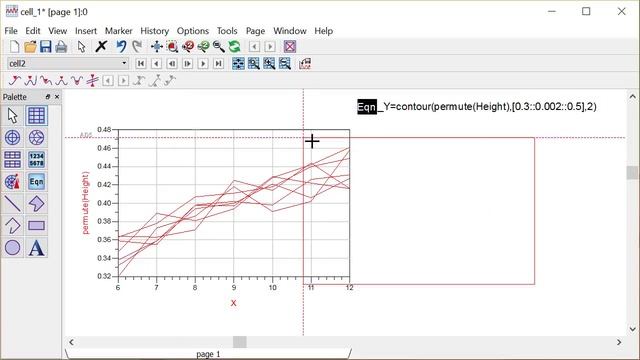Select the Polygon drawing tool

(36, 204)
